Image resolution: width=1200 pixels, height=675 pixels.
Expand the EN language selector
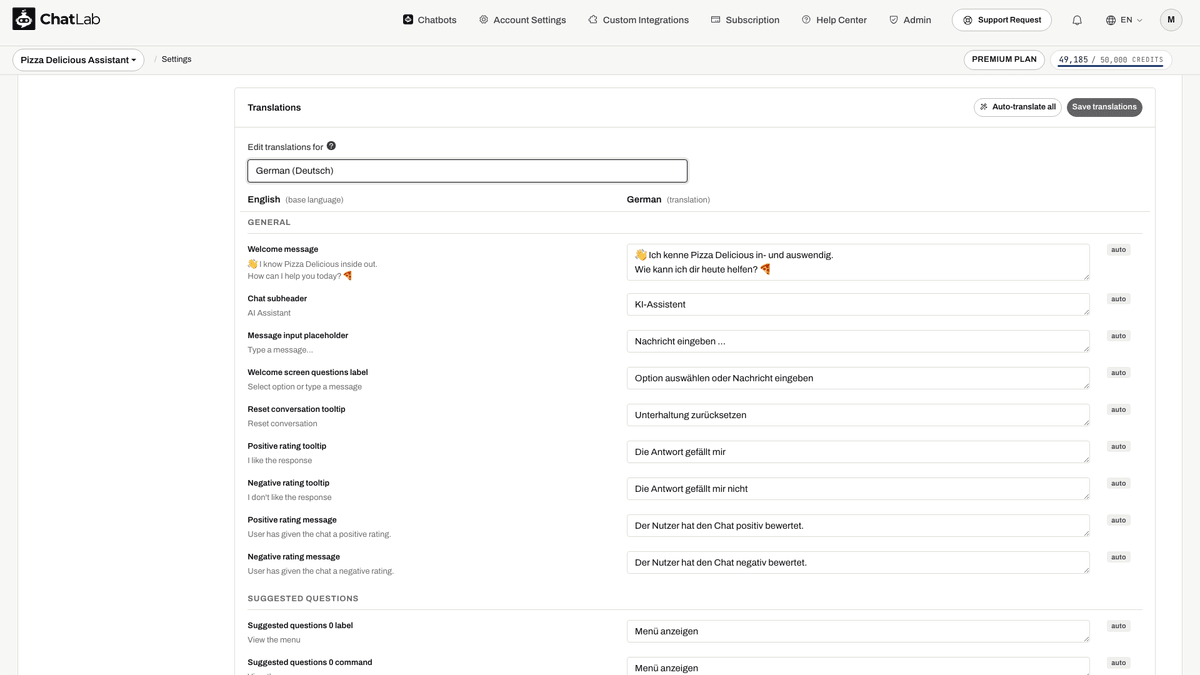point(1124,20)
